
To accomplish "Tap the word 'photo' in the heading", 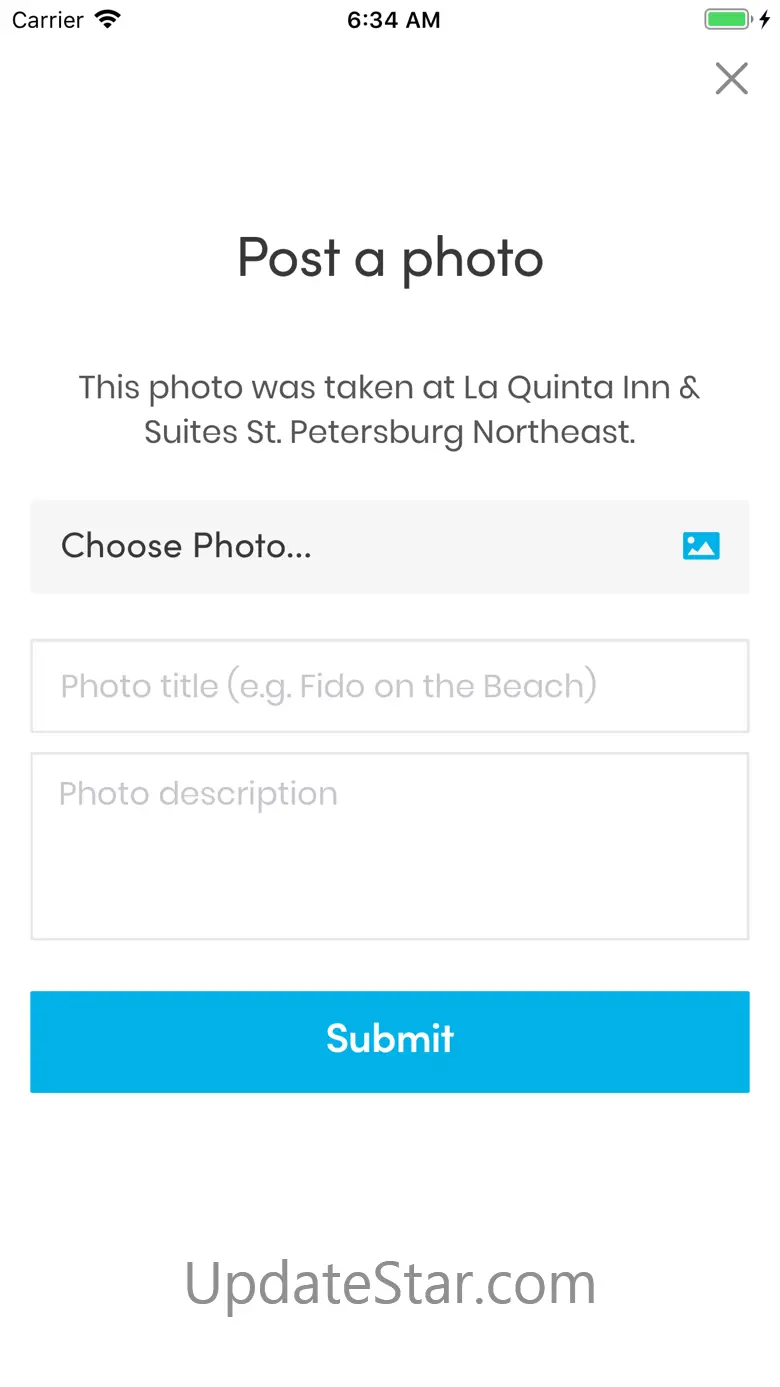I will point(472,260).
